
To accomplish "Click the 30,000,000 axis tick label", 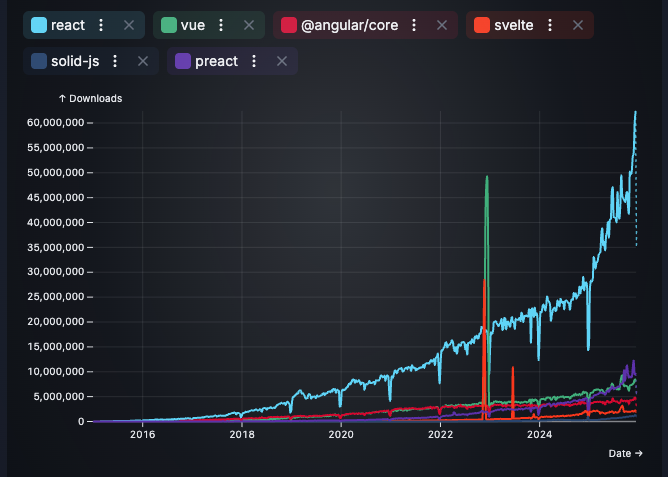I will [55, 272].
